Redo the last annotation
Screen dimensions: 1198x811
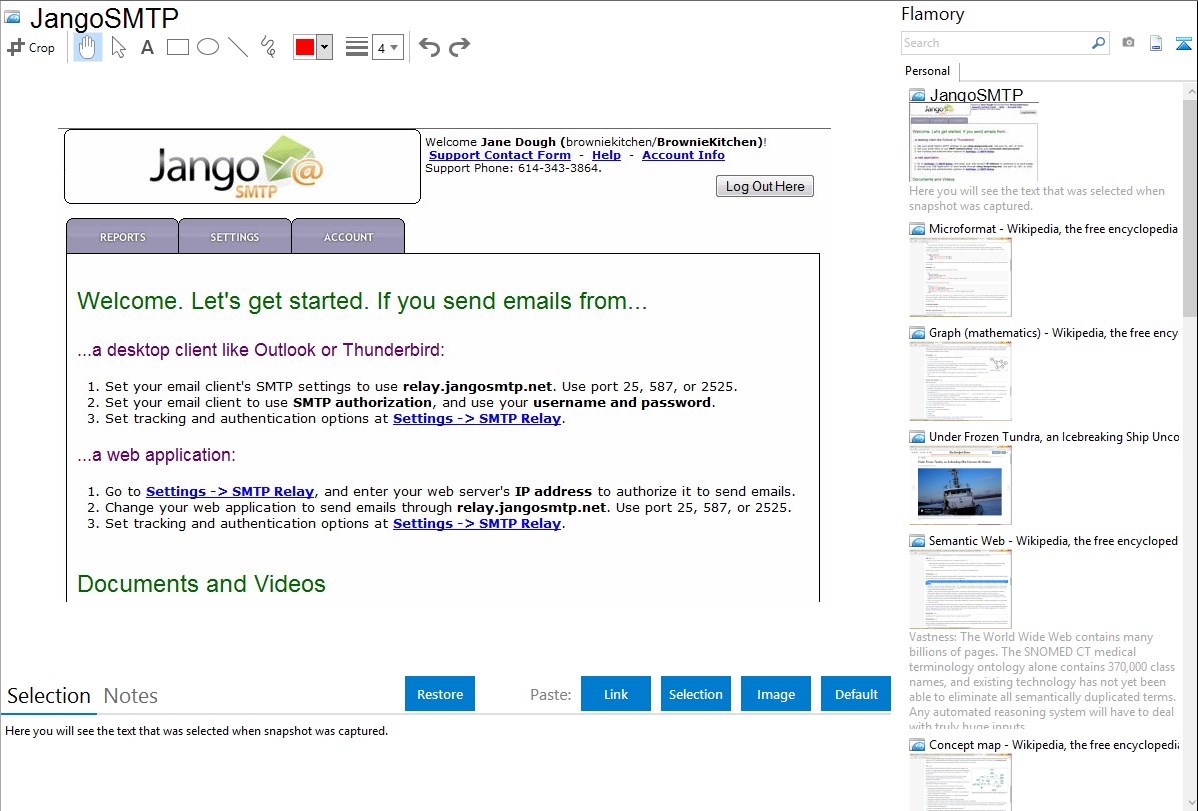[459, 47]
